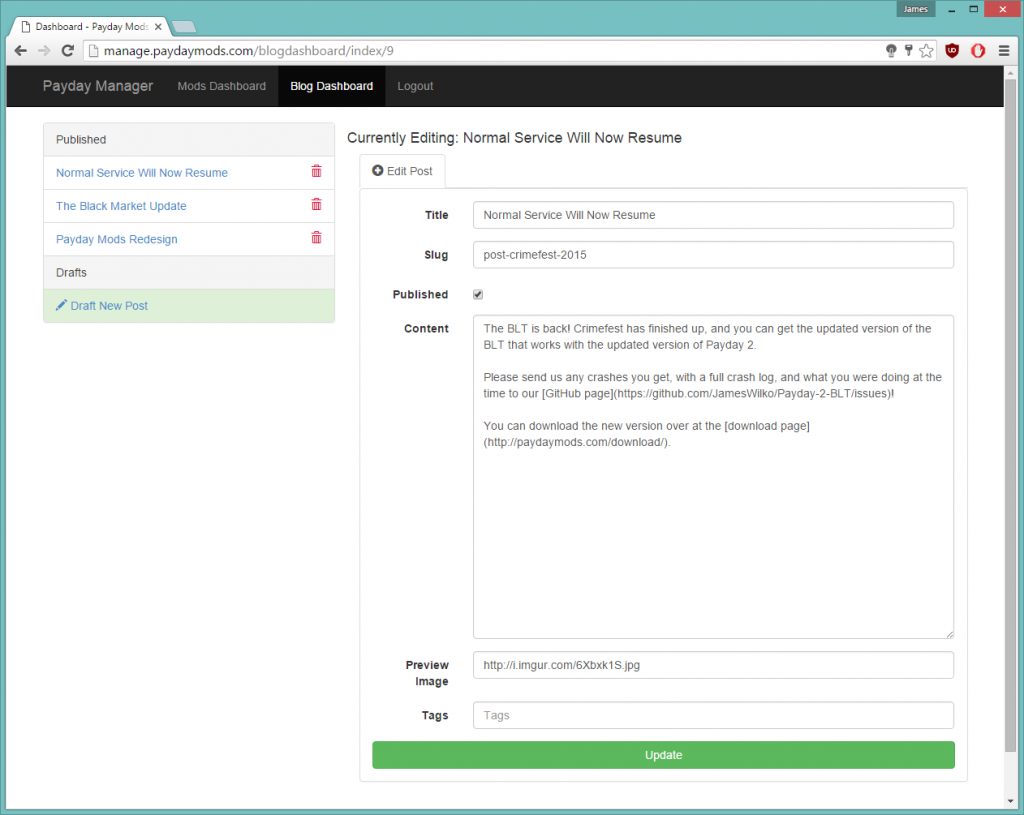Click the lightbulb icon in the address bar
This screenshot has width=1024, height=815.
tap(891, 51)
